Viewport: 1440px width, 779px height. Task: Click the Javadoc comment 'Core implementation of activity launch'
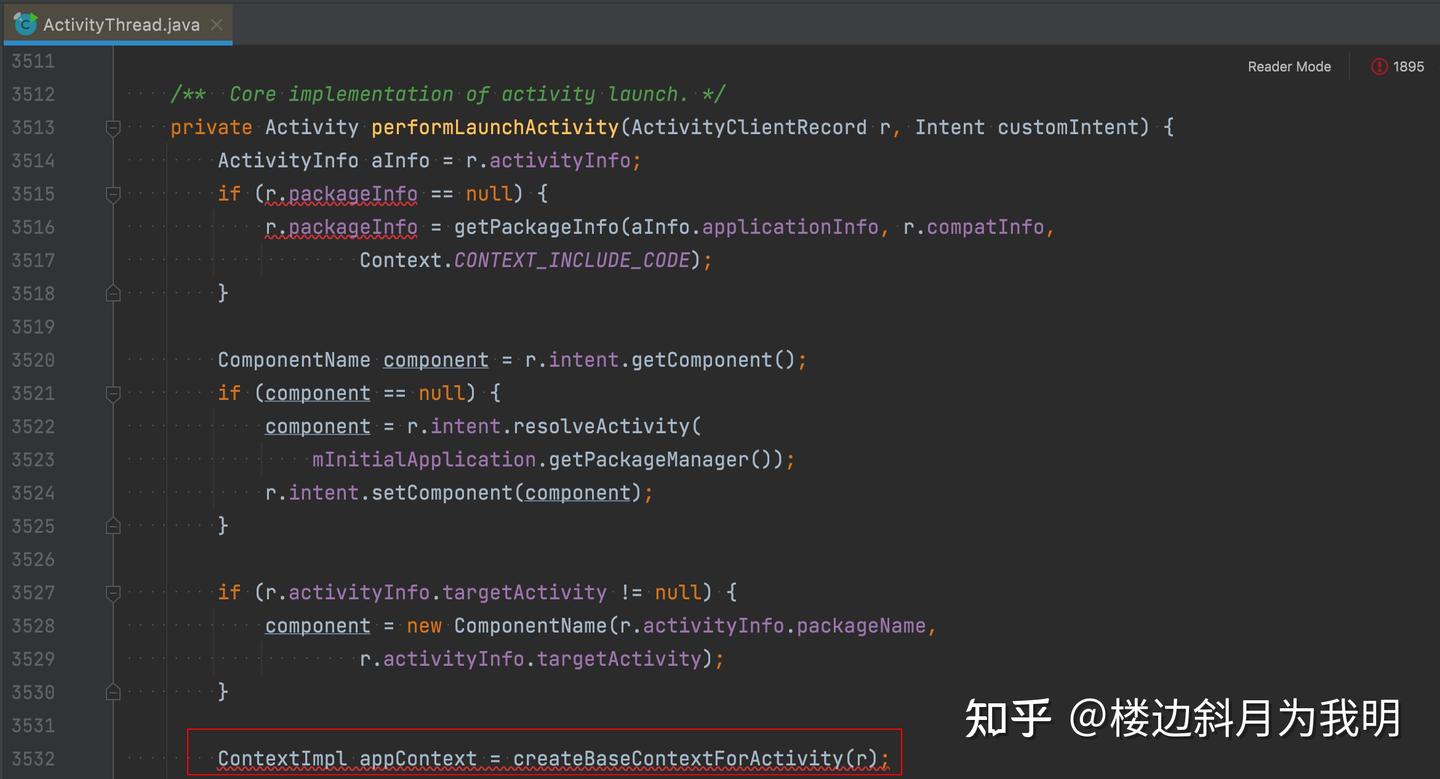click(x=447, y=94)
